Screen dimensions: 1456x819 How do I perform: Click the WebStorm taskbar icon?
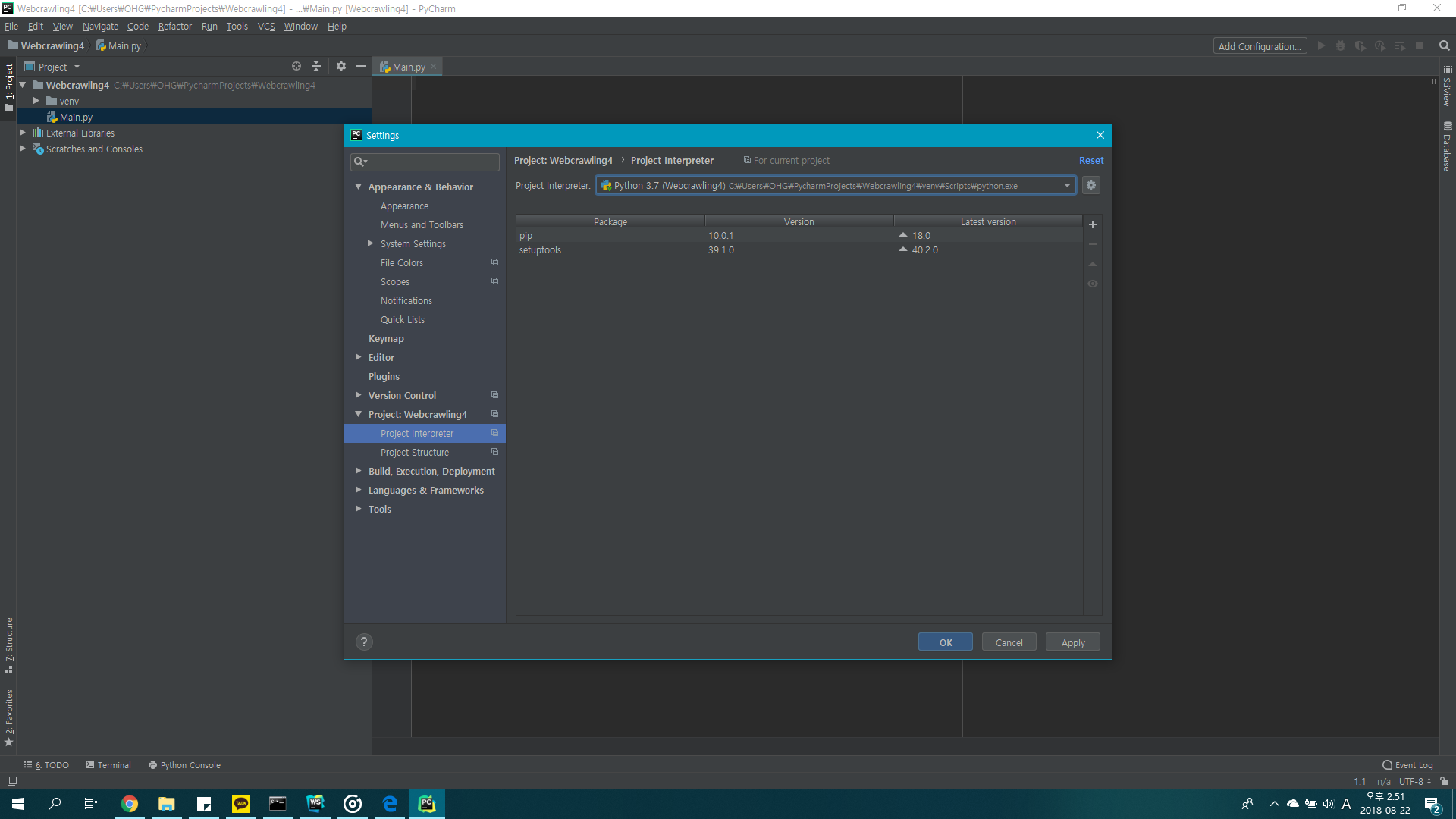pos(315,804)
